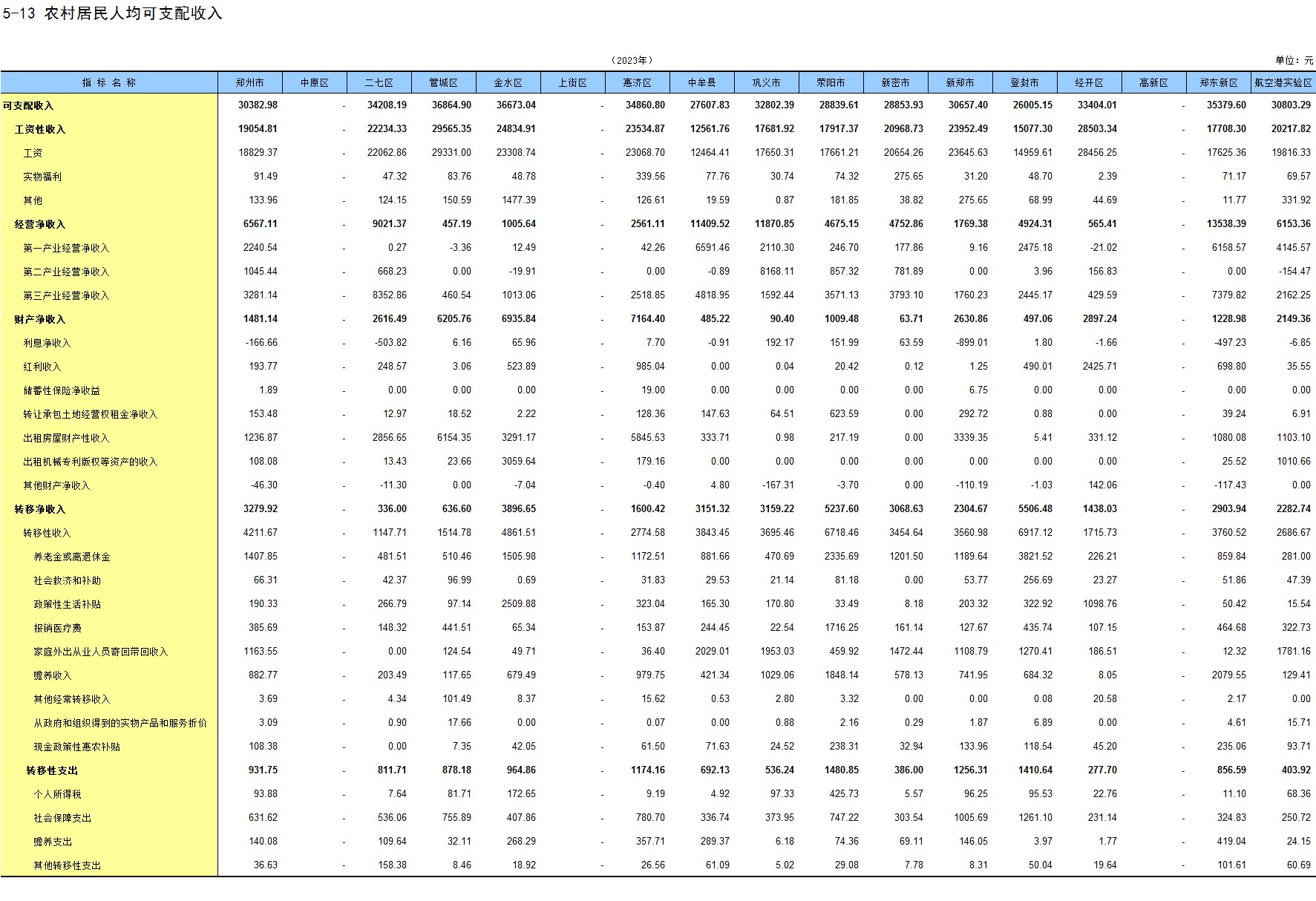Click the 经营净收入 row label

[40, 224]
